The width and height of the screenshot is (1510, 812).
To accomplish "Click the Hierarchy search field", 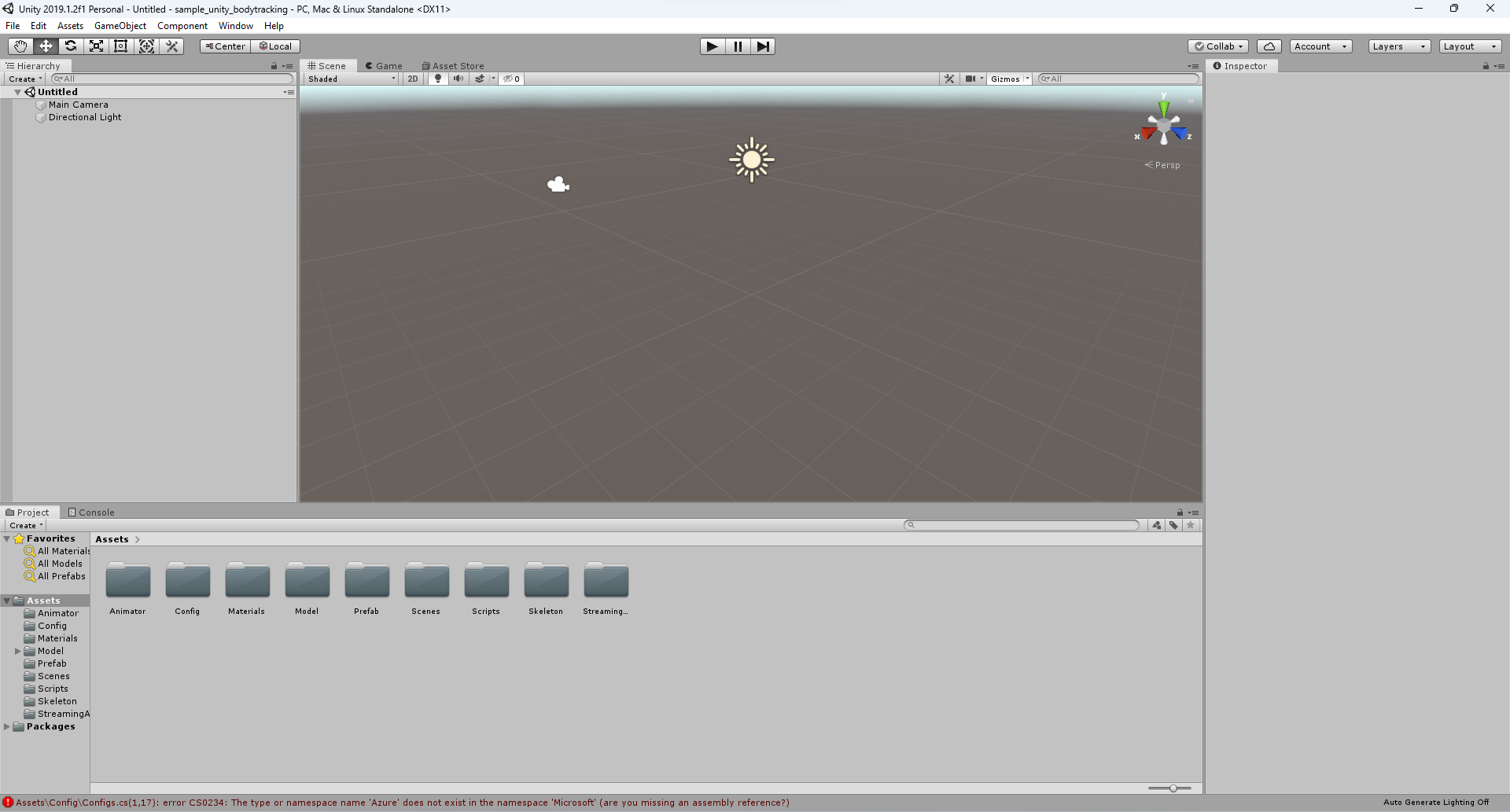I will click(x=172, y=79).
